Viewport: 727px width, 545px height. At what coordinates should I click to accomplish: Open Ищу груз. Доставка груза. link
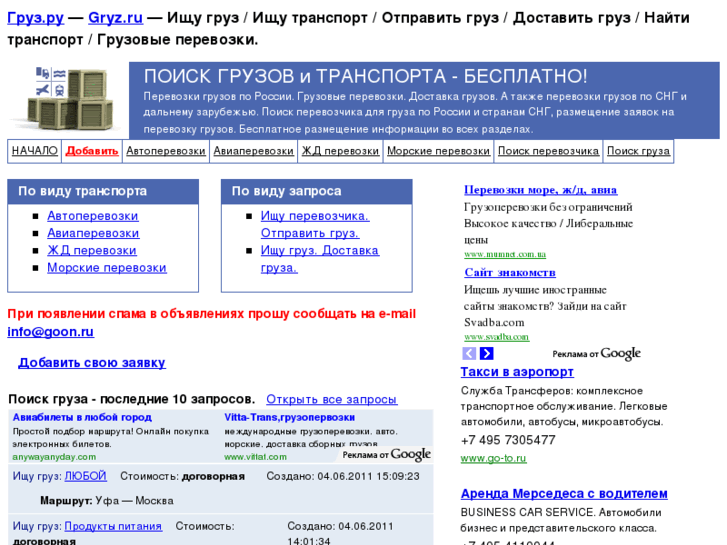tap(319, 259)
